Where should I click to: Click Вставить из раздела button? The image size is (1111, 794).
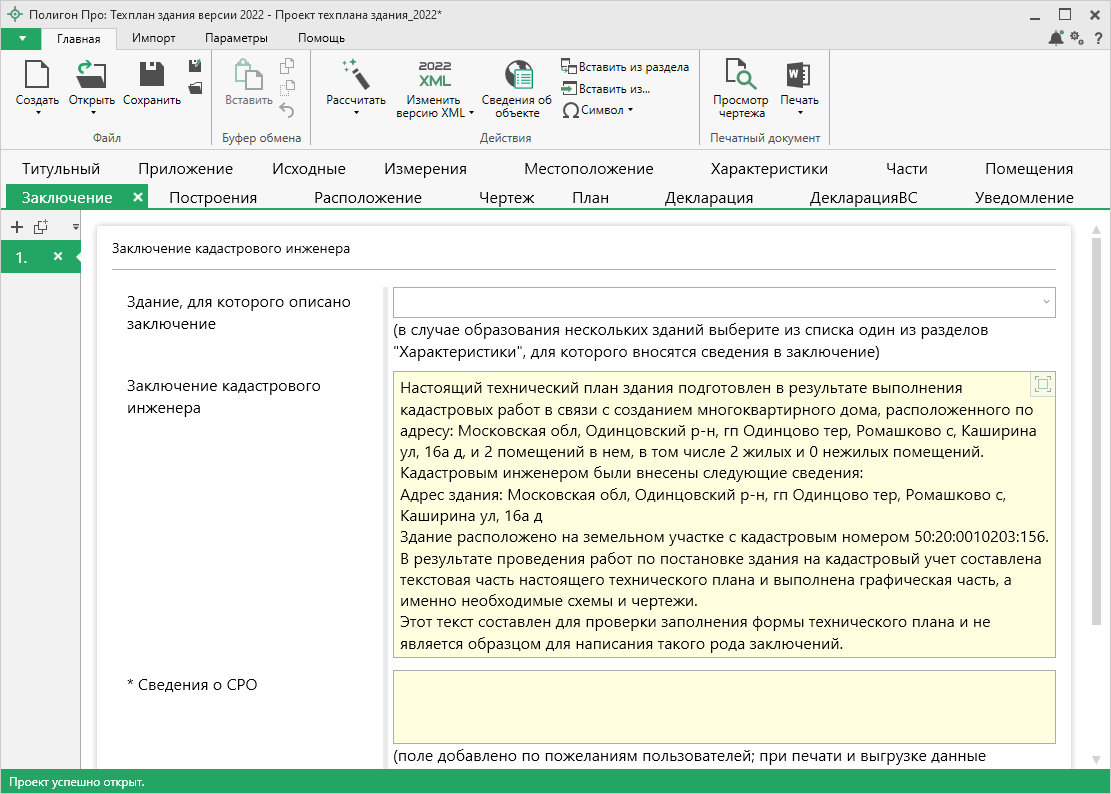click(x=625, y=67)
